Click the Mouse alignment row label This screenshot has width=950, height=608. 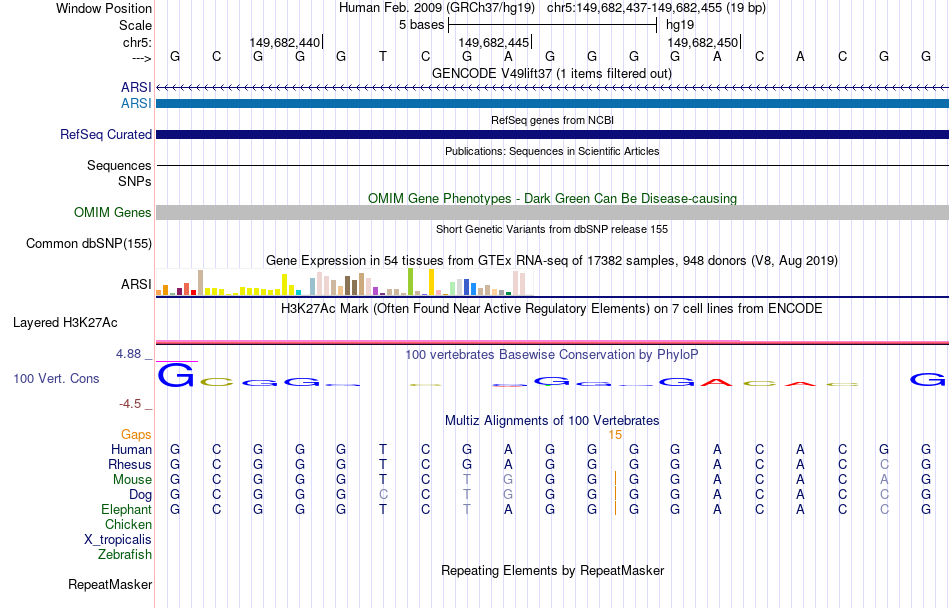[132, 480]
